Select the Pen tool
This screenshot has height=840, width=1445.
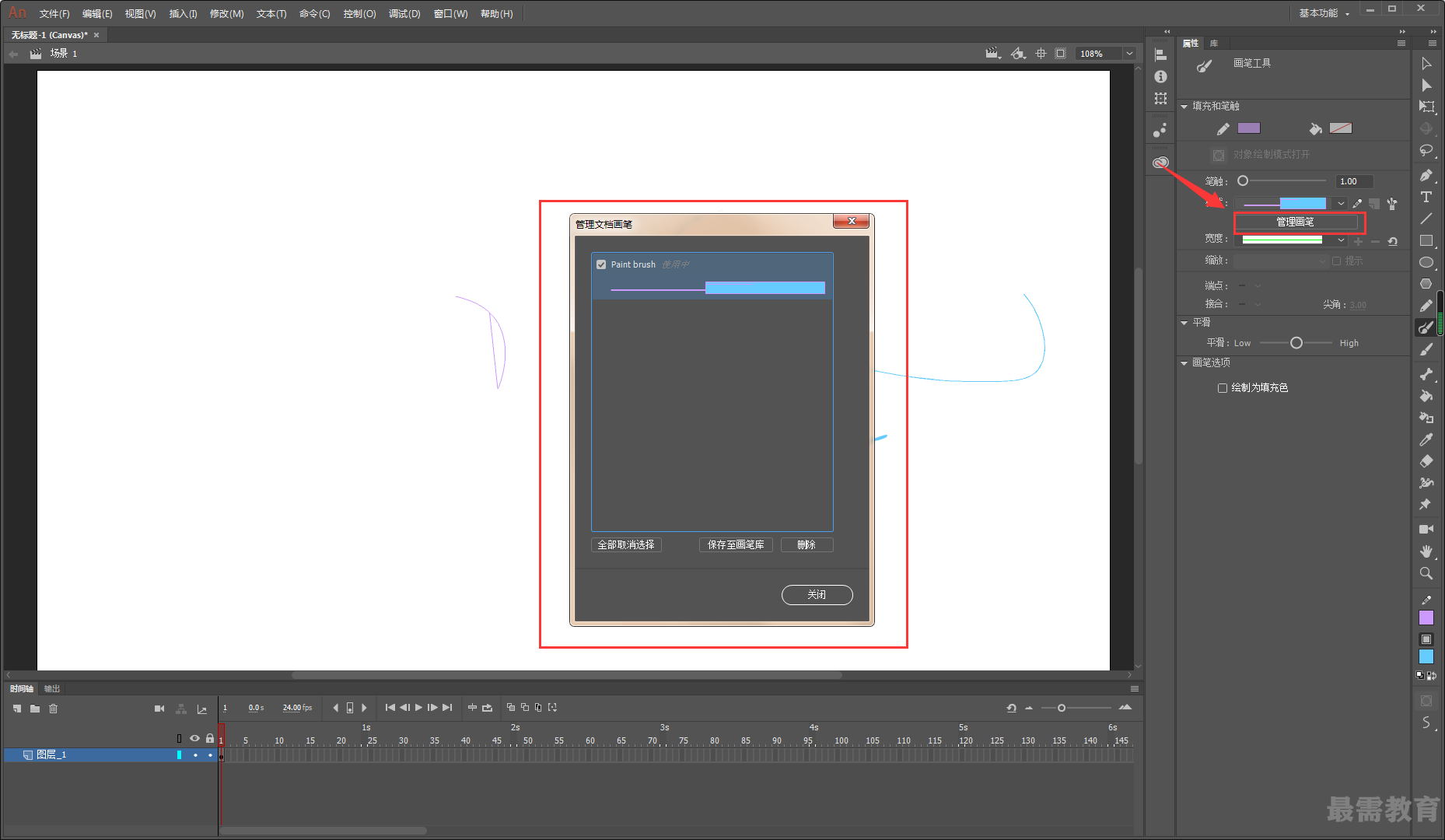(x=1426, y=176)
